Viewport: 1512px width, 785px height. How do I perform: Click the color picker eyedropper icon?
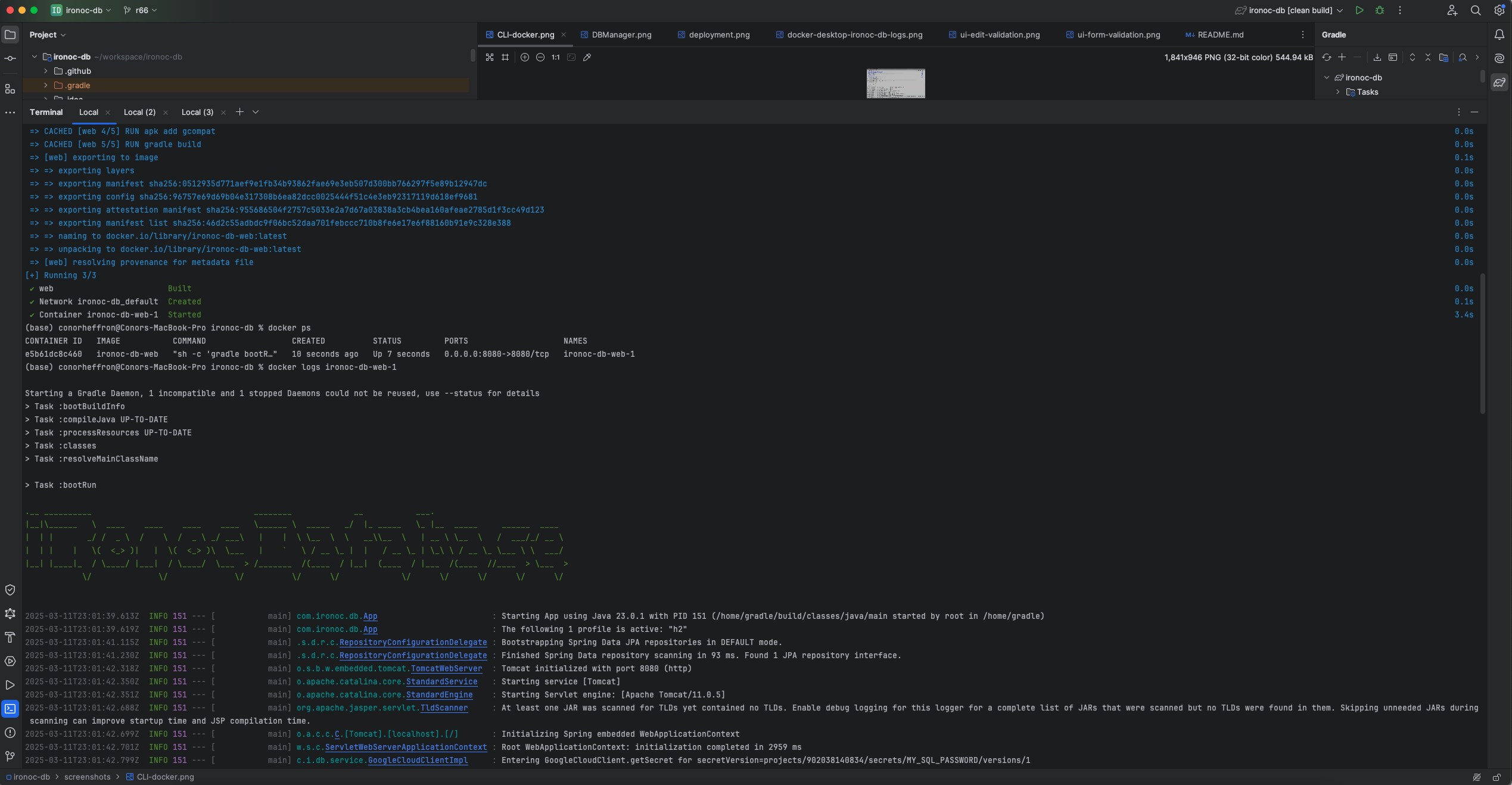pyautogui.click(x=587, y=57)
